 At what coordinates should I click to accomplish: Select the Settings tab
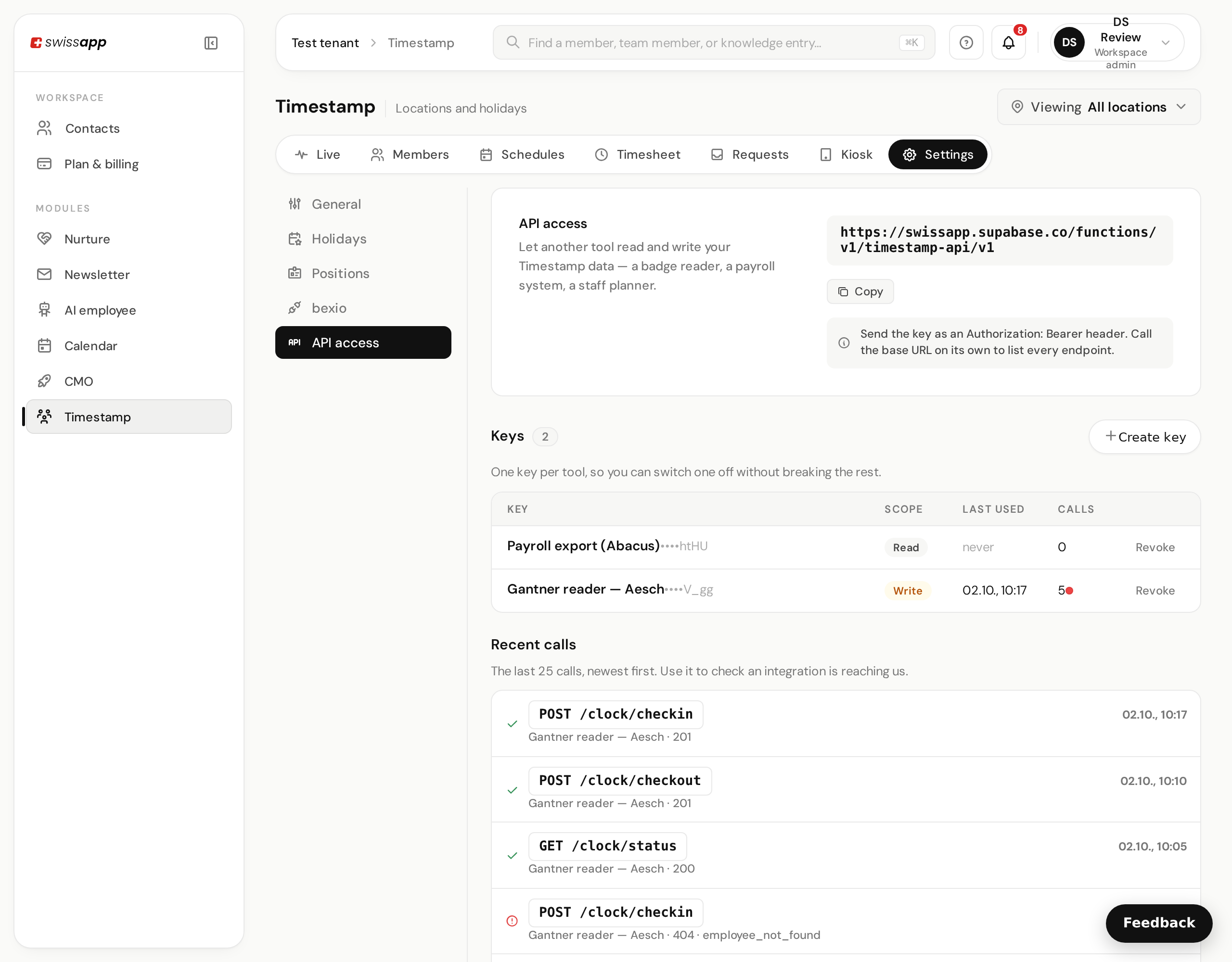tap(937, 154)
